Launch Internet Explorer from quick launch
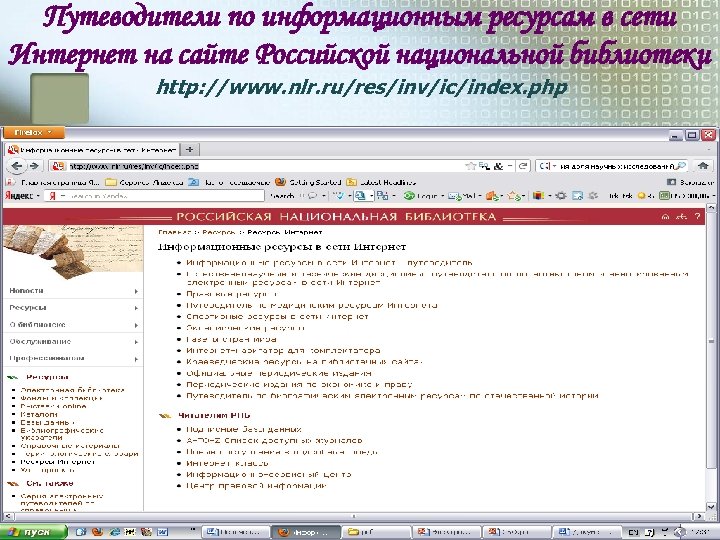The width and height of the screenshot is (720, 540). tap(114, 532)
